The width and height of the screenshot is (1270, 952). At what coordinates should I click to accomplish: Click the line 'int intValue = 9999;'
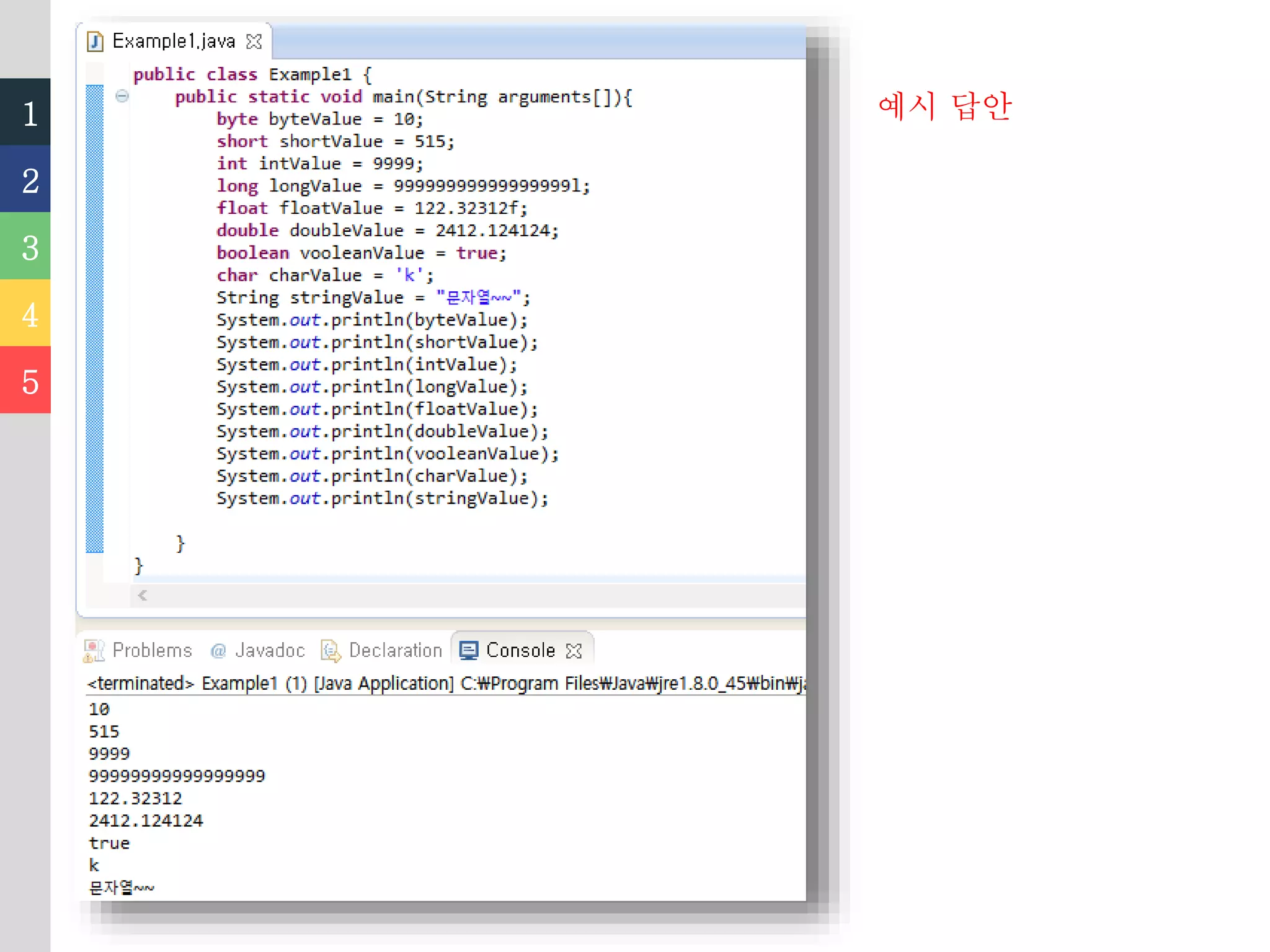[320, 164]
